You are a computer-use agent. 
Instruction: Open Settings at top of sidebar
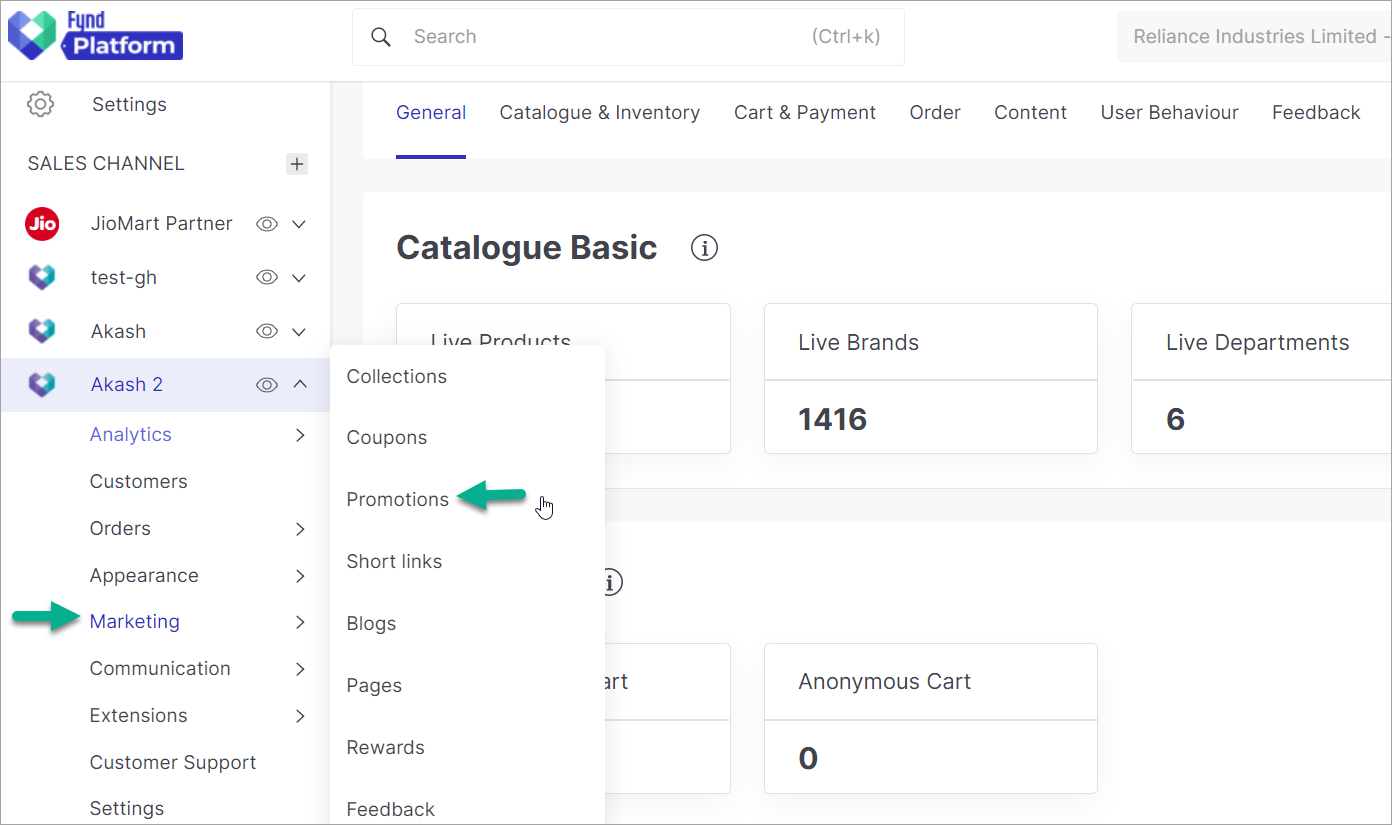coord(129,104)
